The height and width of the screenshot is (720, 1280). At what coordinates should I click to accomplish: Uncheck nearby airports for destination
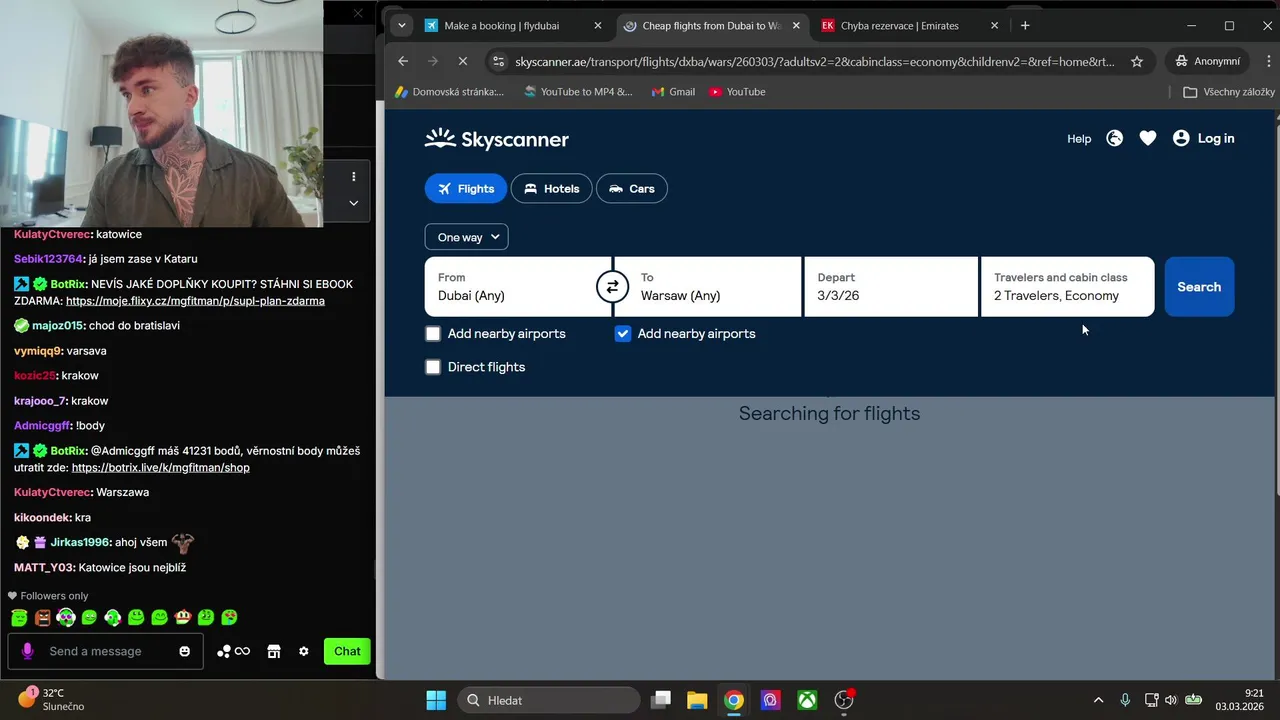coord(623,334)
